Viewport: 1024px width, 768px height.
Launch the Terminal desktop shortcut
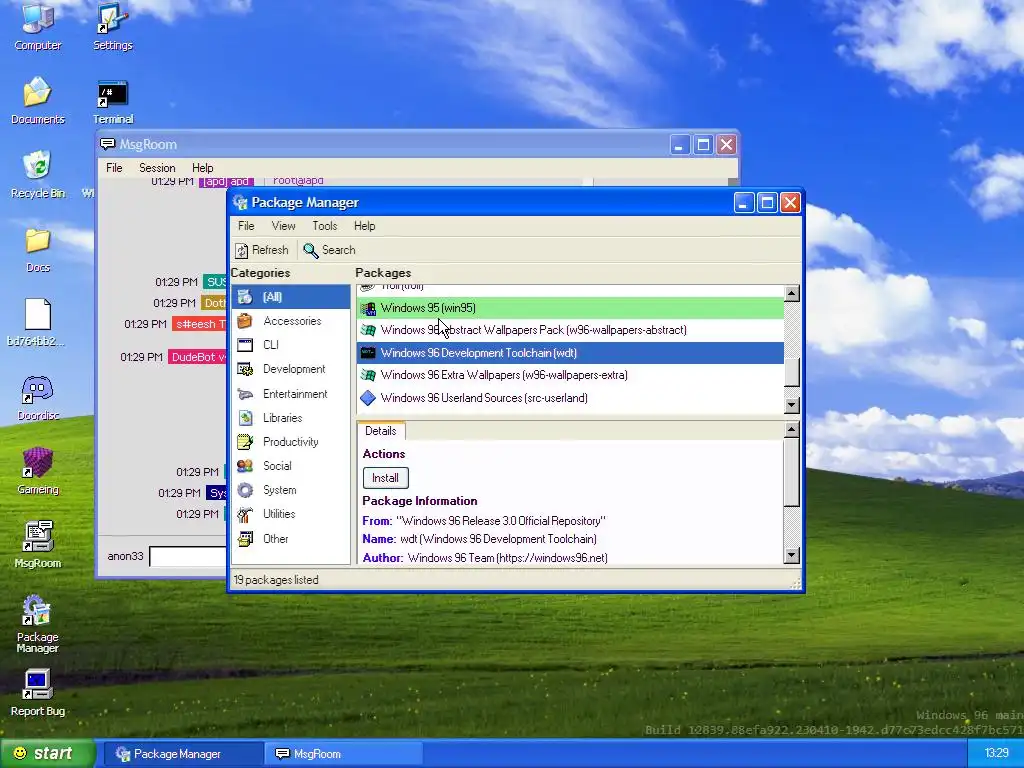pos(112,100)
